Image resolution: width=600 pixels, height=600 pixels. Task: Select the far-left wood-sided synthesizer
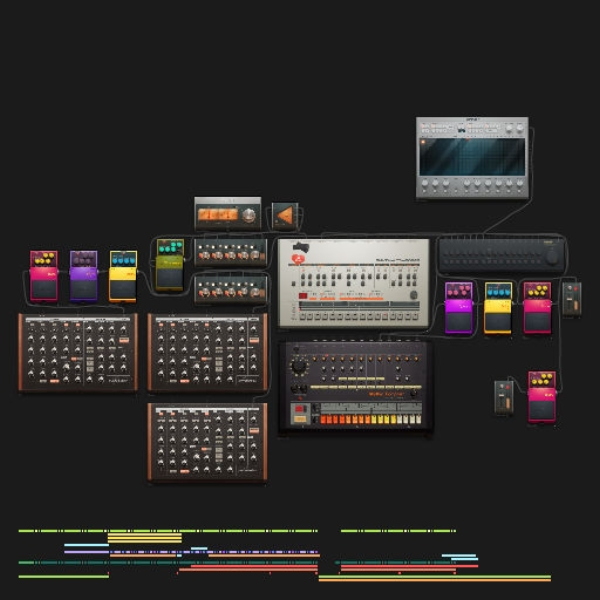pyautogui.click(x=78, y=352)
